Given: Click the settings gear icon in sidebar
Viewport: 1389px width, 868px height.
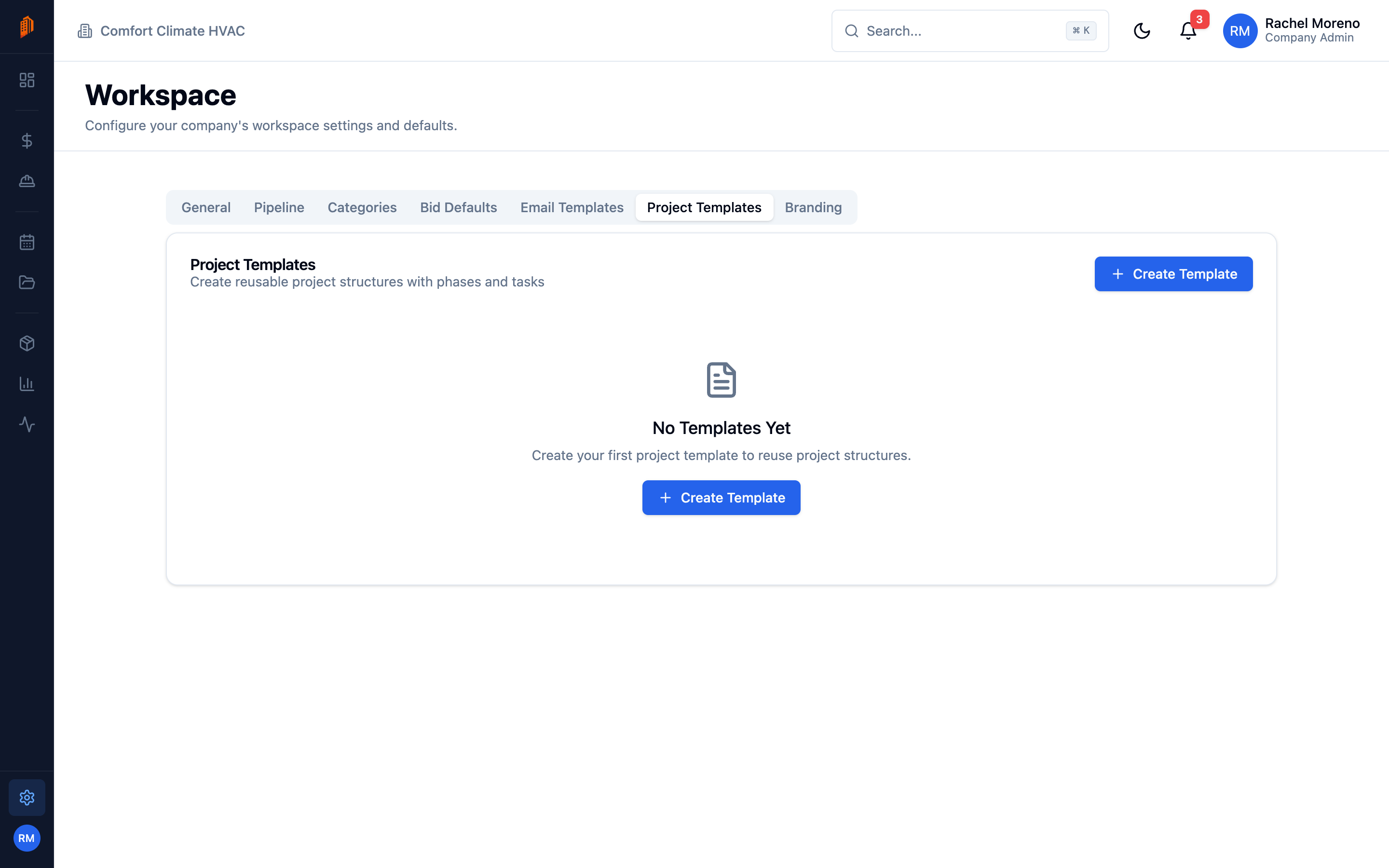Looking at the screenshot, I should click(x=27, y=798).
